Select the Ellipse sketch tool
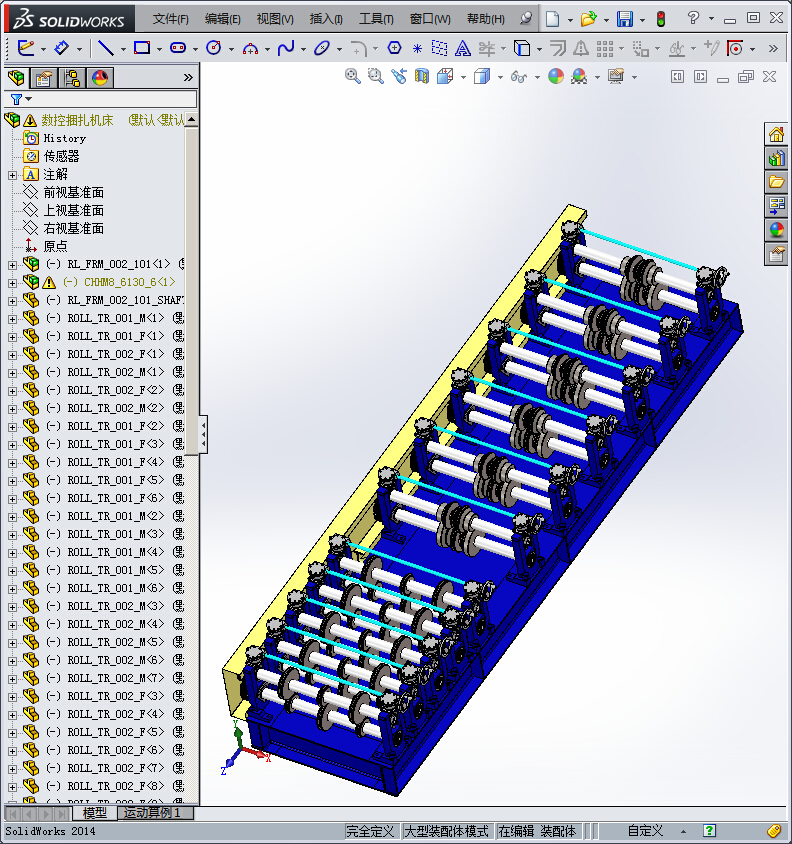This screenshot has width=792, height=844. pyautogui.click(x=322, y=48)
